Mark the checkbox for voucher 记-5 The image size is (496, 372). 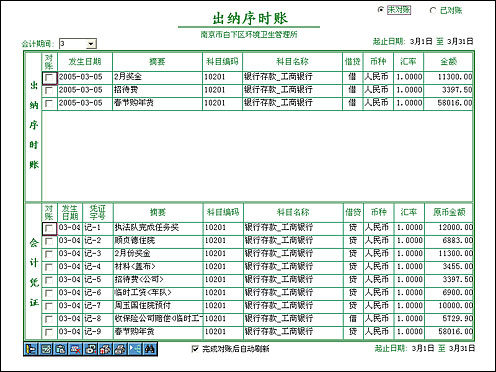(49, 280)
